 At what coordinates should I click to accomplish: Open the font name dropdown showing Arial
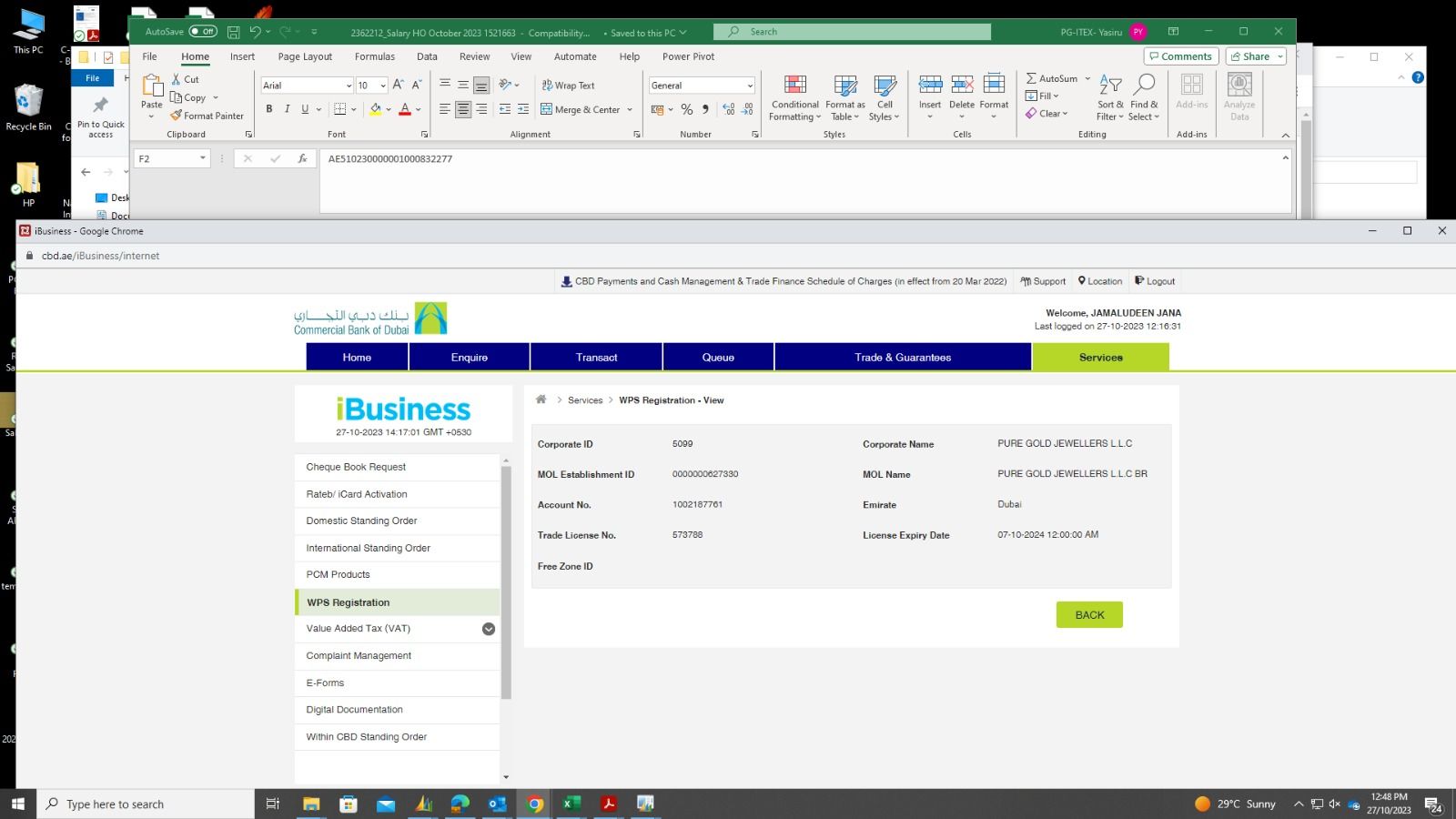coord(349,86)
